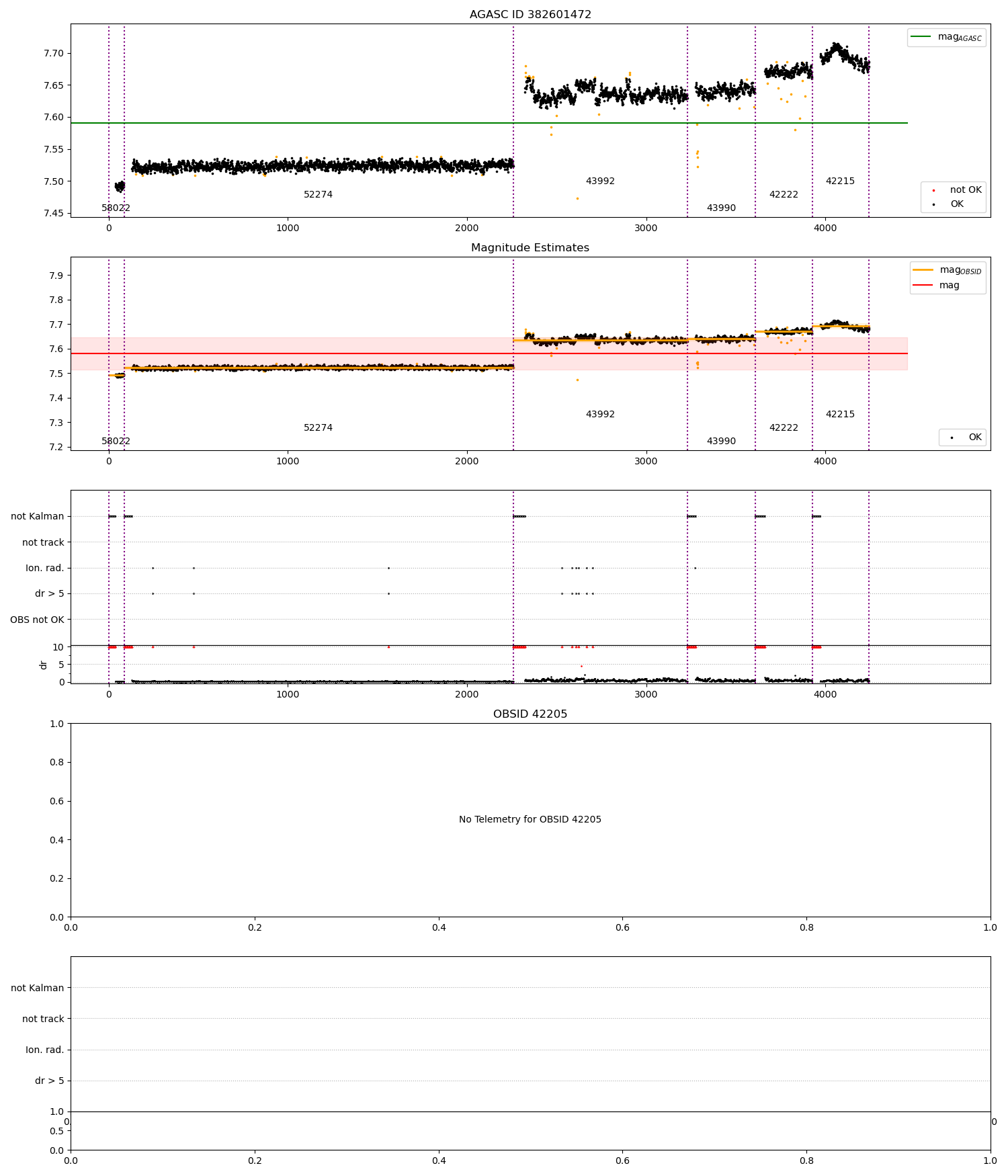This screenshot has height=1176, width=1008.
Task: Click label 52274 in the AGASC ID plot
Action: tap(318, 195)
